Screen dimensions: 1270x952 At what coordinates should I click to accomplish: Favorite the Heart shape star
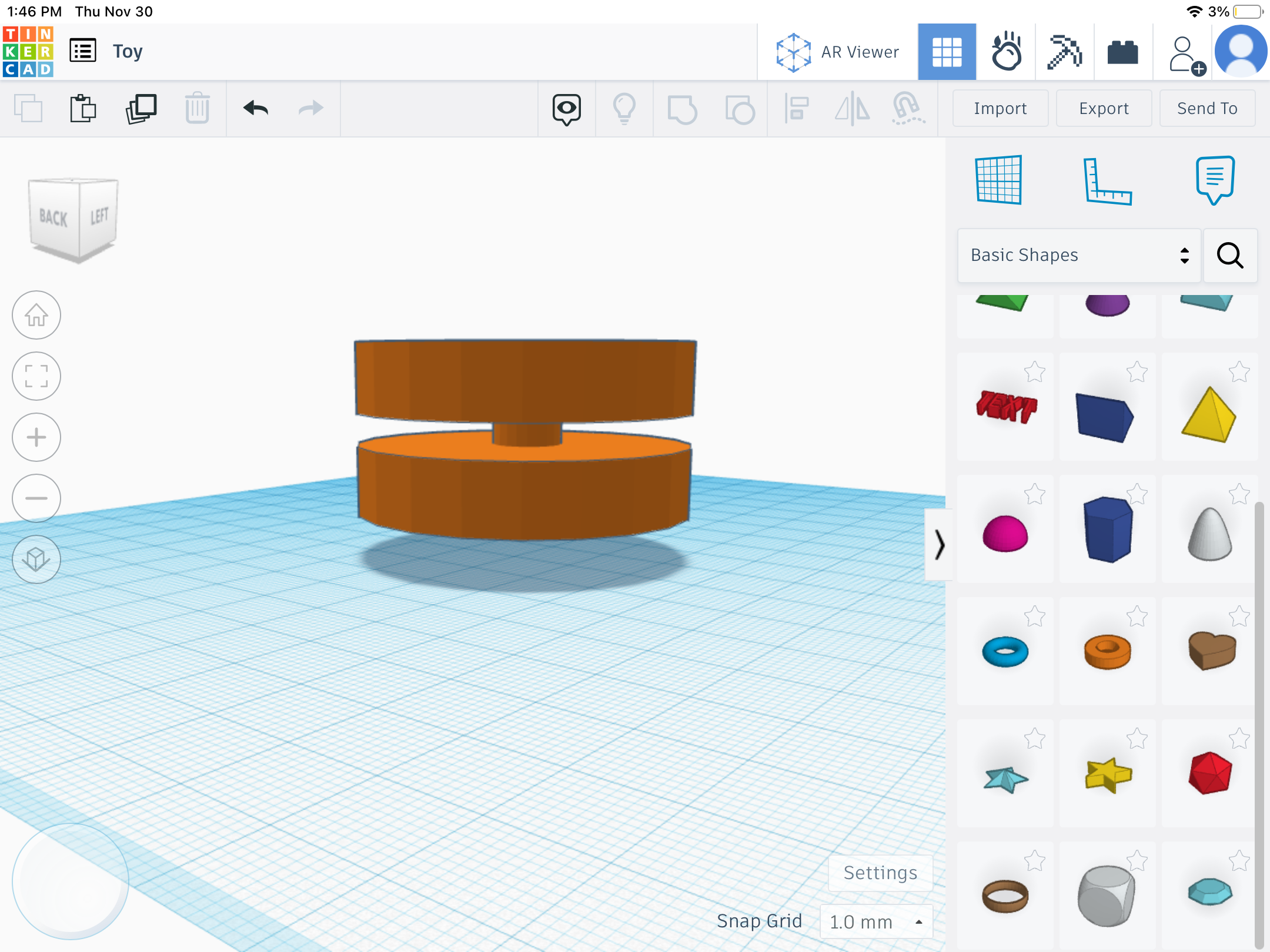1239,616
